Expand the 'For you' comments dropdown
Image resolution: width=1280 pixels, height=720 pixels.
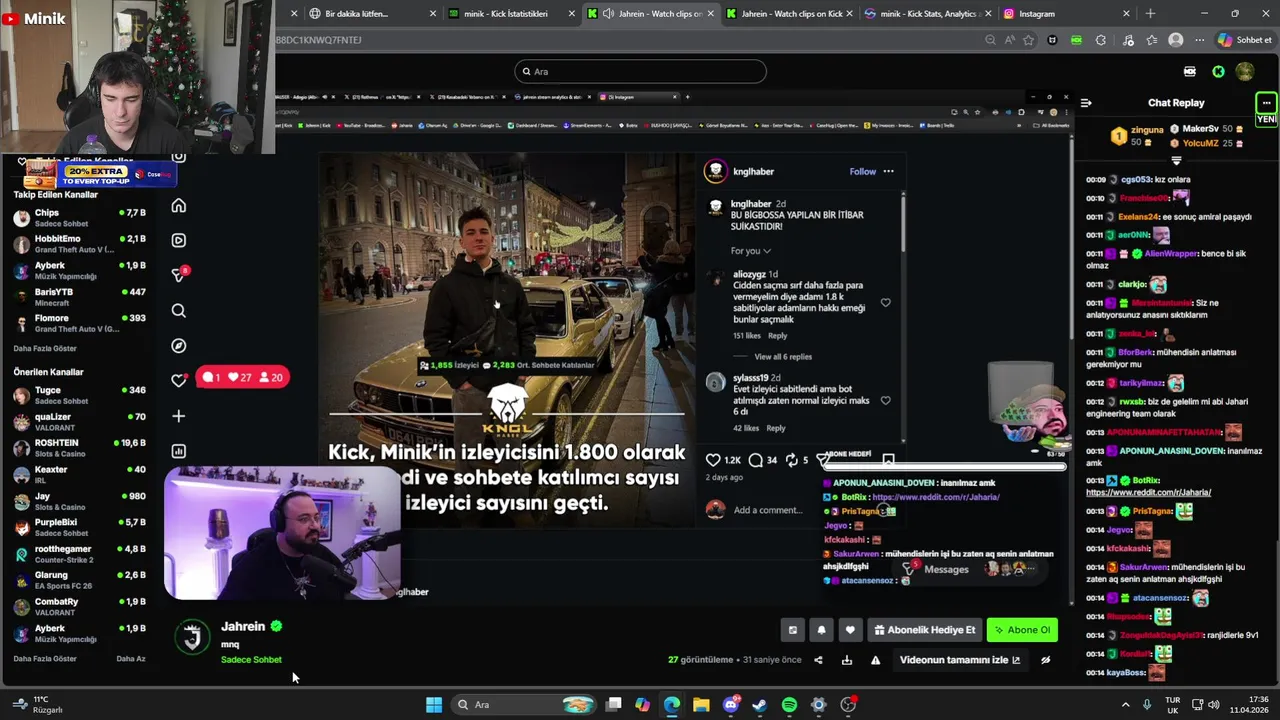(751, 251)
